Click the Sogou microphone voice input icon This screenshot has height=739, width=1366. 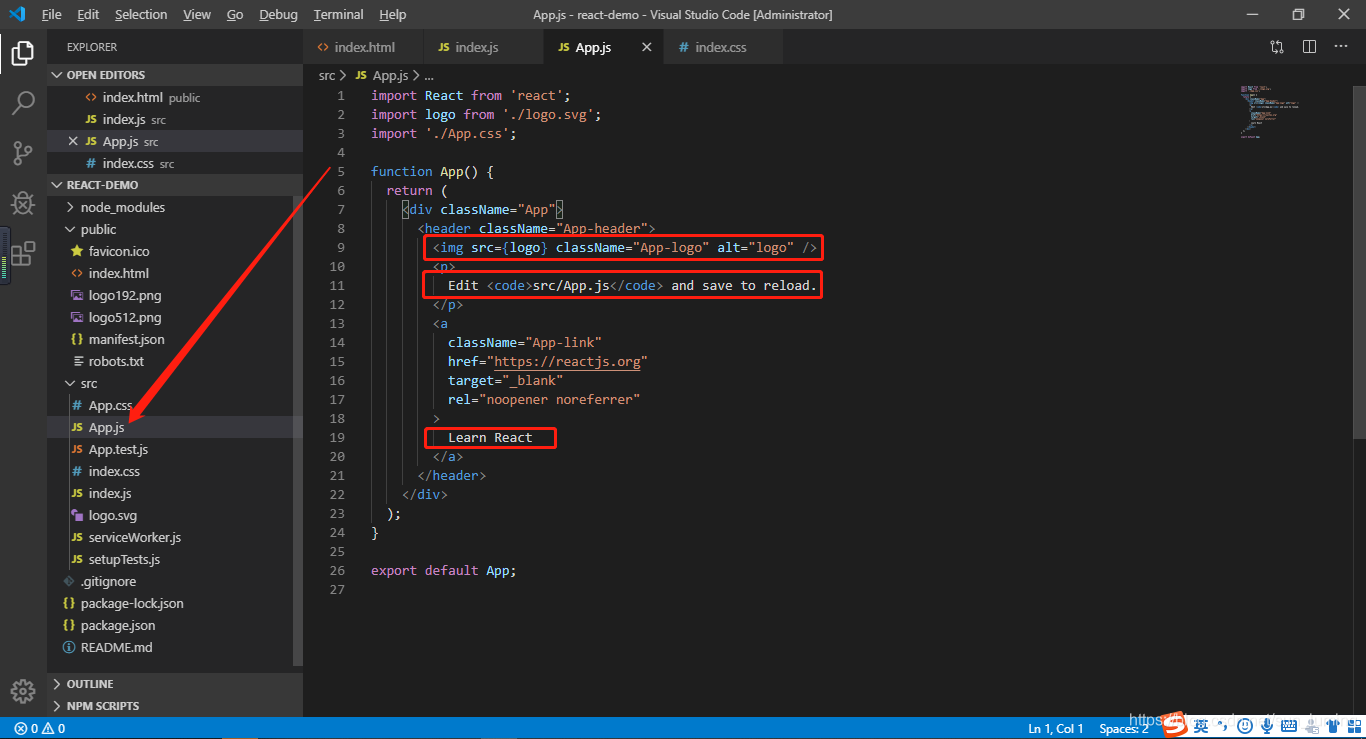(x=1267, y=726)
